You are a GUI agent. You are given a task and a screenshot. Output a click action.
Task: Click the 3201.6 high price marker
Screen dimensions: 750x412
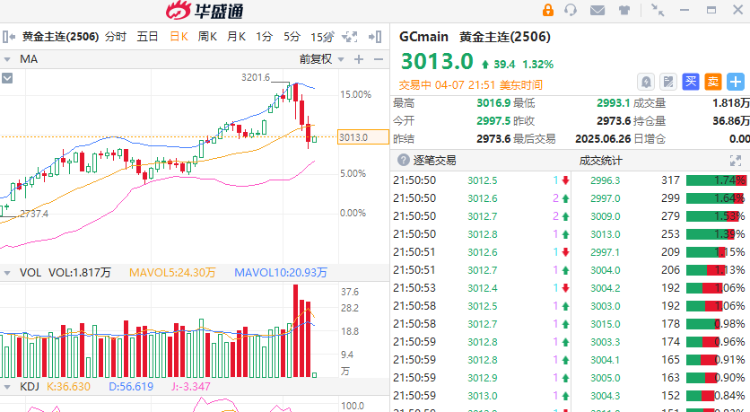point(255,78)
